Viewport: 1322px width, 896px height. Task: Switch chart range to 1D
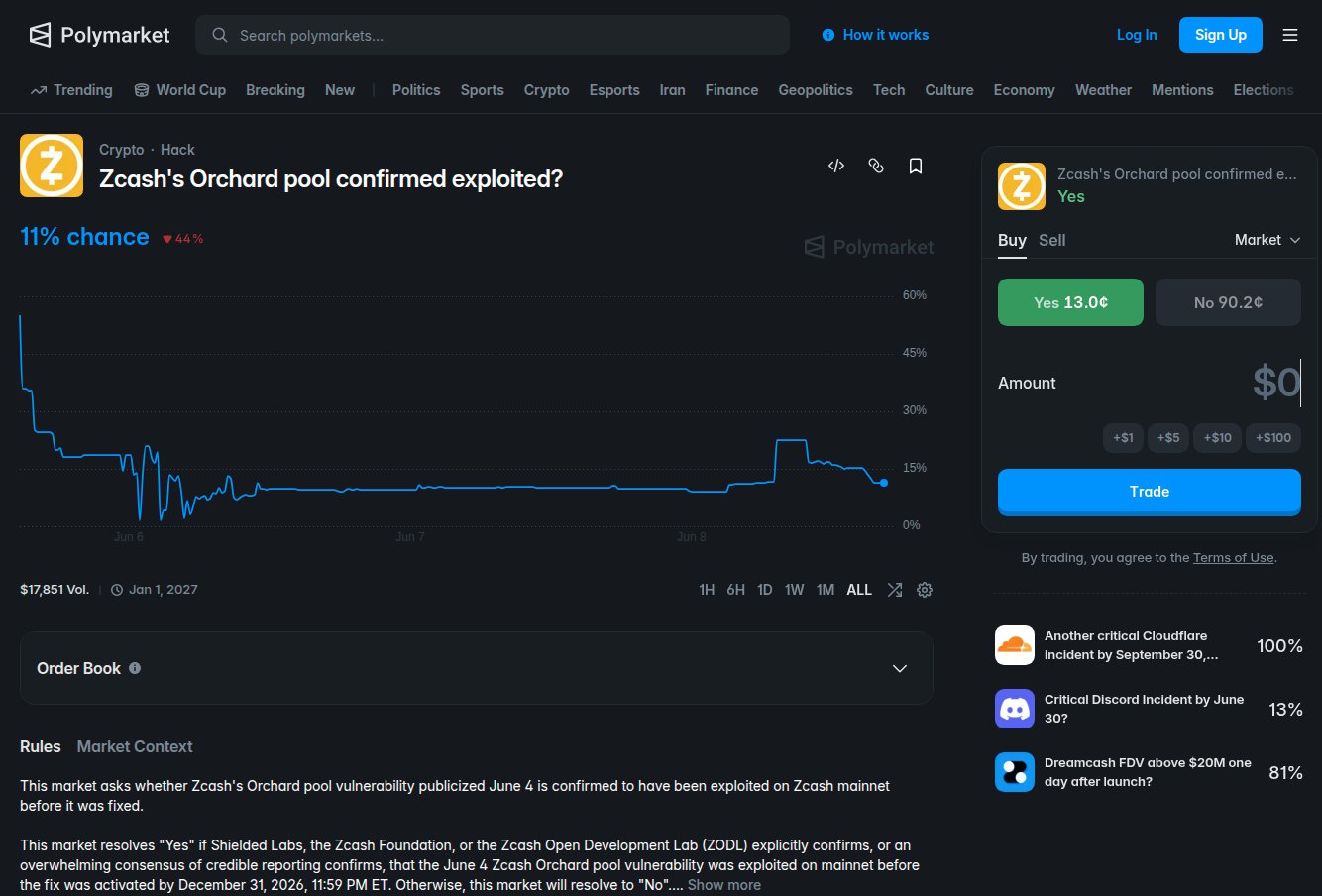pos(765,590)
